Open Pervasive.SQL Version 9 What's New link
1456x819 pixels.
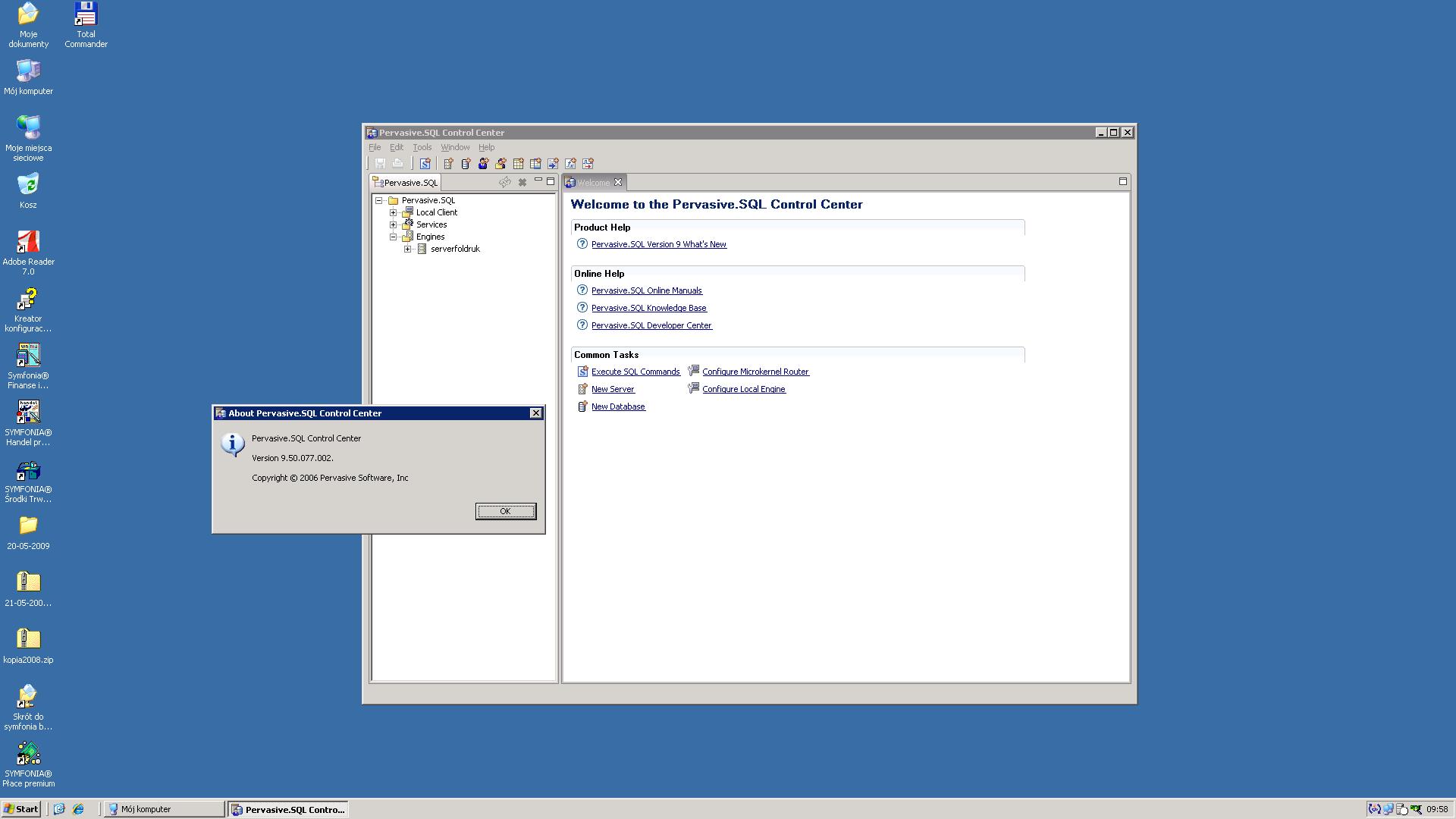(x=659, y=244)
